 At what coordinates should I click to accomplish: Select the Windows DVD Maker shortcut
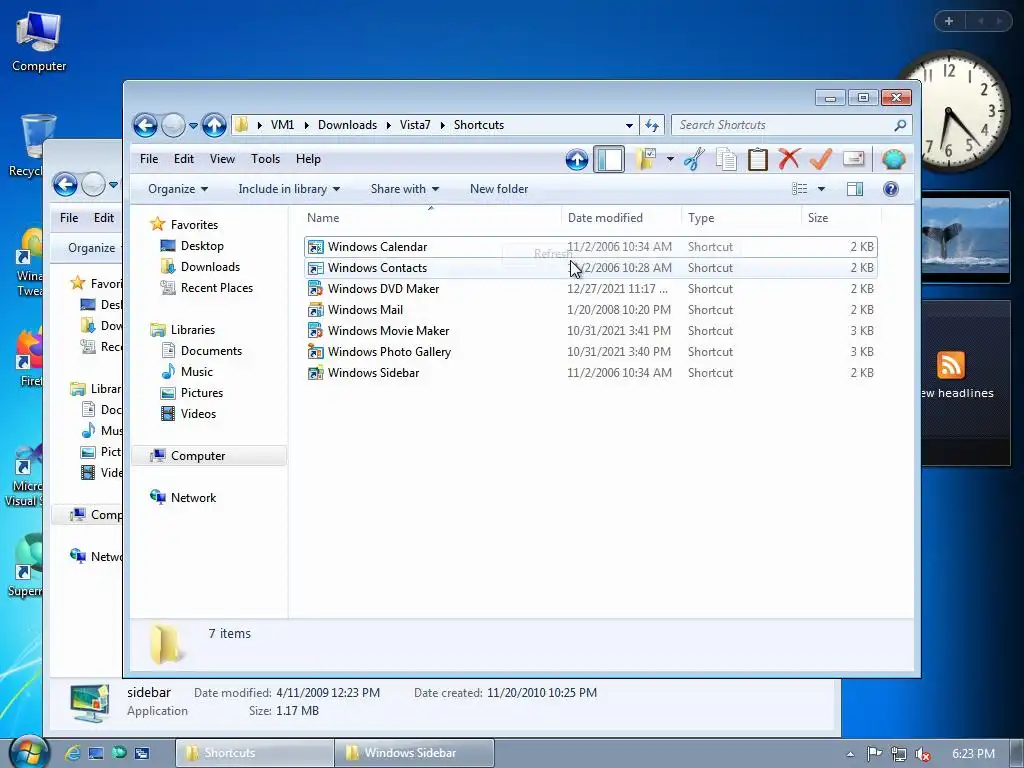[590, 289]
